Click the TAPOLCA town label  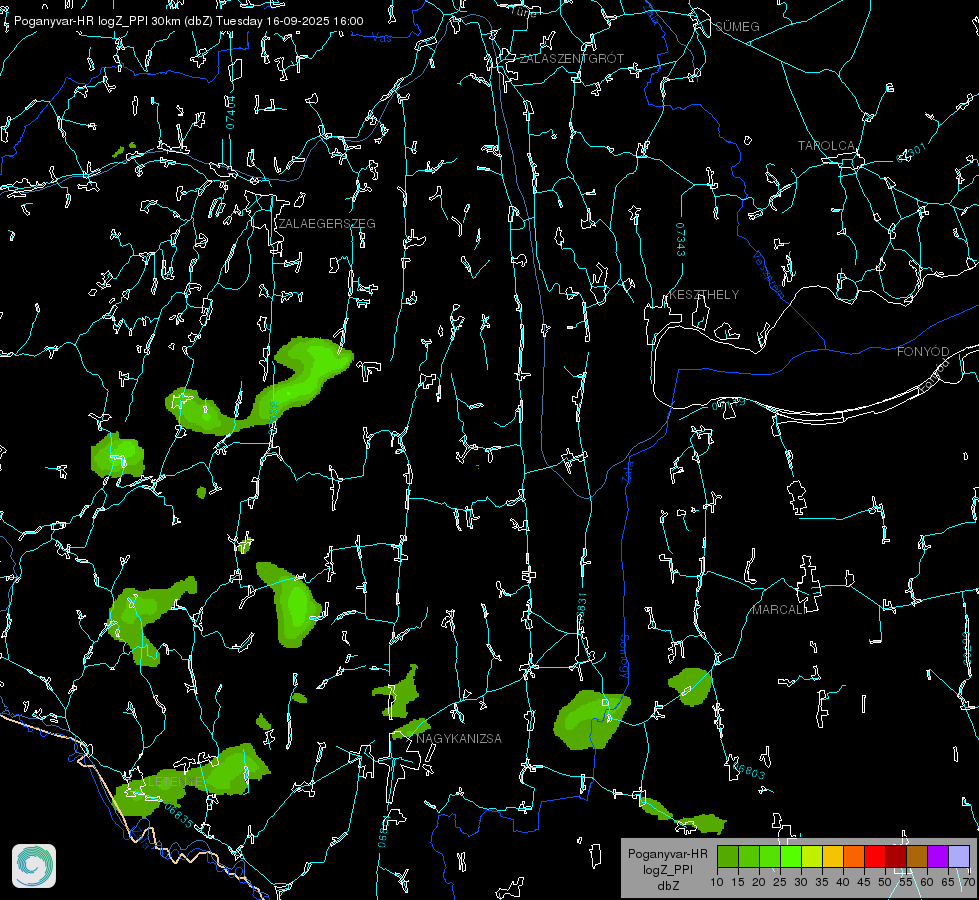click(x=826, y=146)
